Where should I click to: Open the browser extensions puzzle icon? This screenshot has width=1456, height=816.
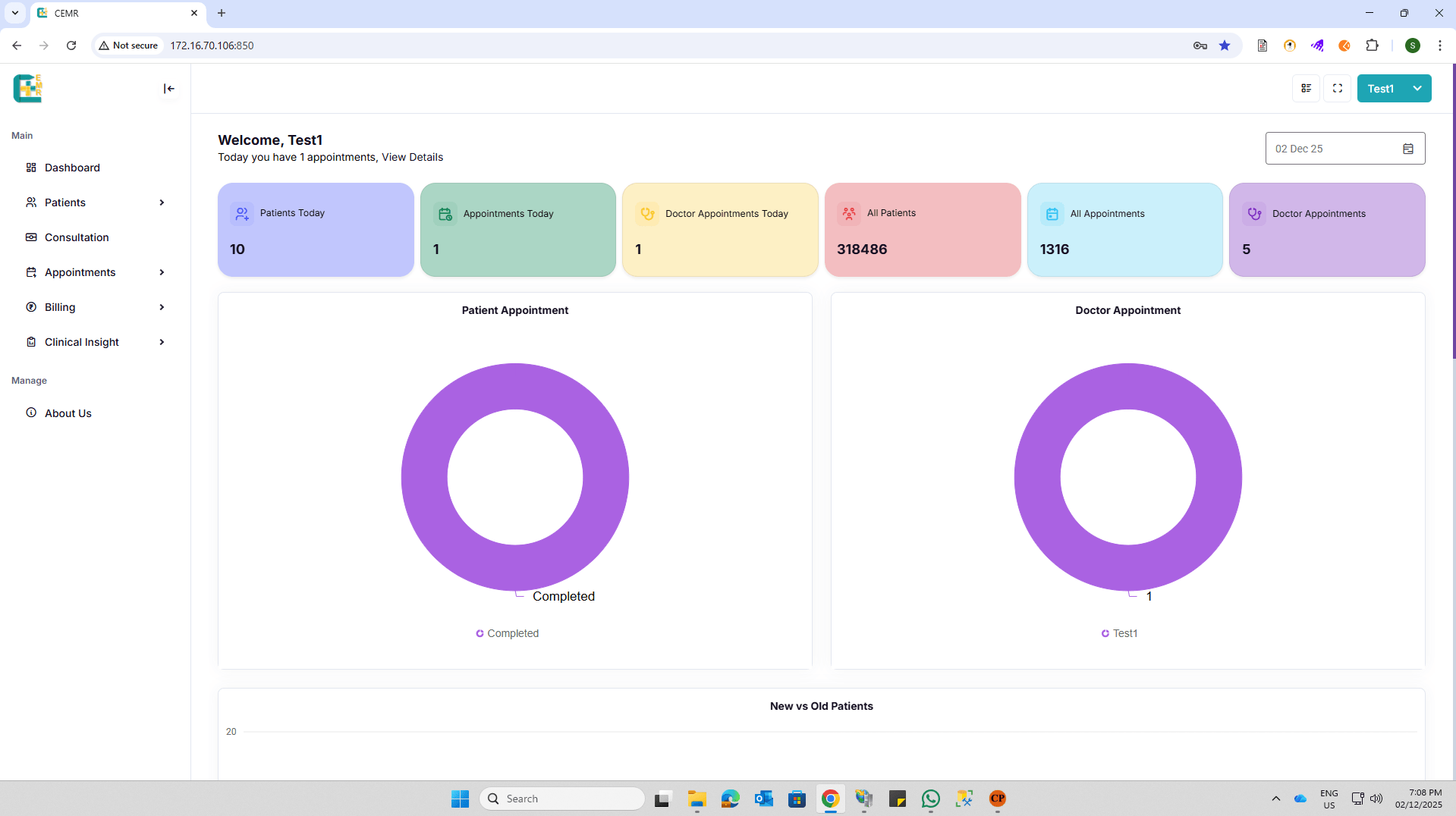pyautogui.click(x=1372, y=46)
